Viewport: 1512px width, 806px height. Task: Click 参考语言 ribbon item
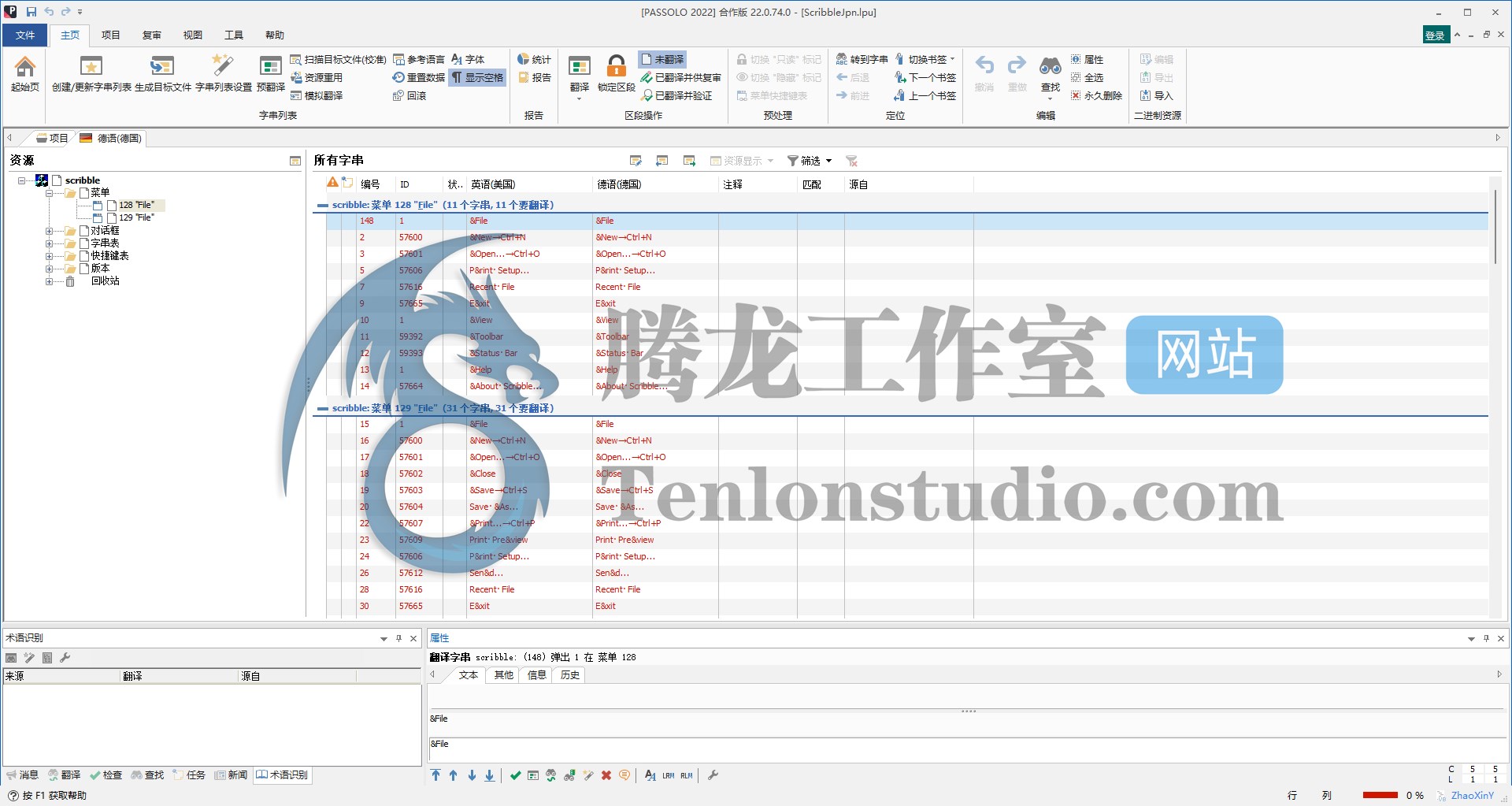pyautogui.click(x=418, y=59)
